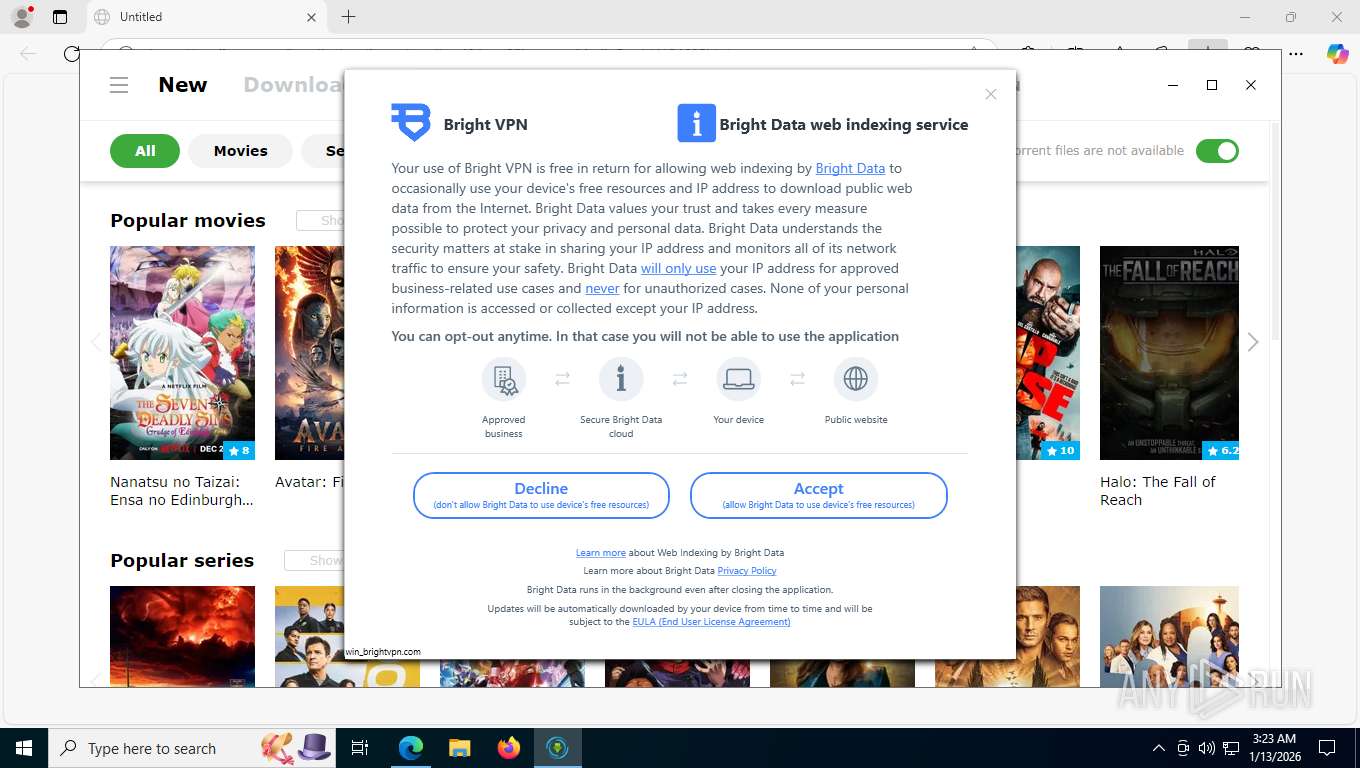Close the Bright VPN consent dialog
Screen dimensions: 1360x768
991,94
